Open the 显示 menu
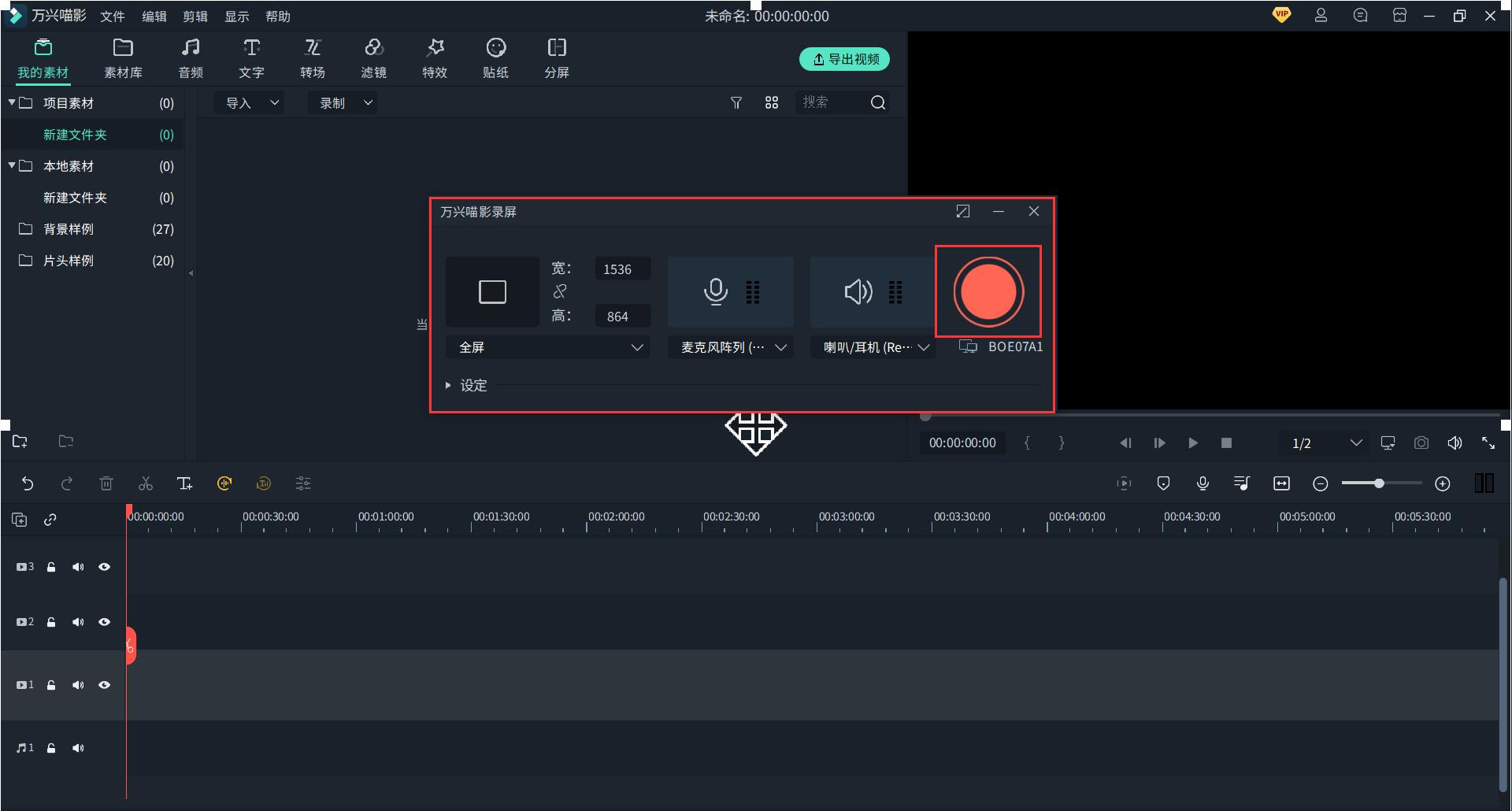The height and width of the screenshot is (811, 1512). 236,17
